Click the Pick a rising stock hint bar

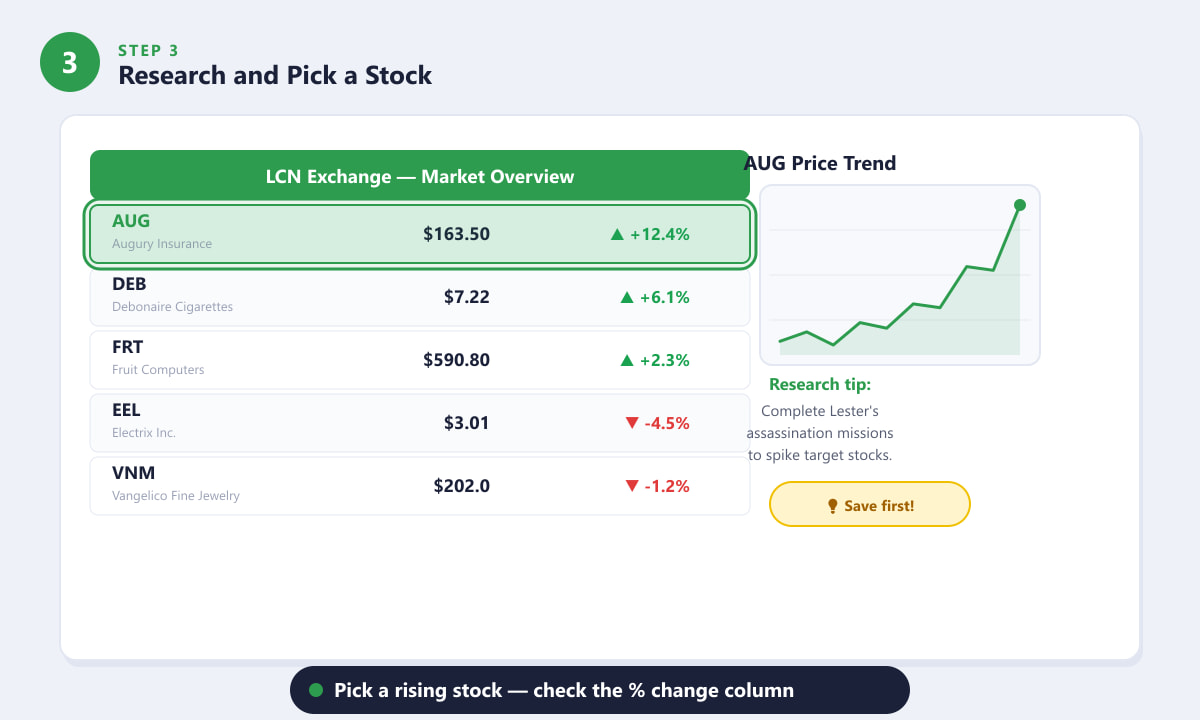click(600, 690)
